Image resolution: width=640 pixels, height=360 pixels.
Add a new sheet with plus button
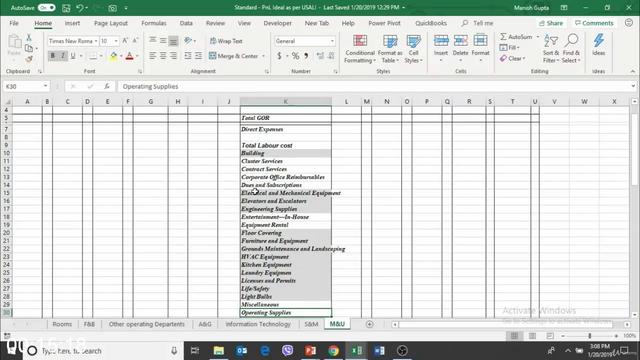(369, 324)
